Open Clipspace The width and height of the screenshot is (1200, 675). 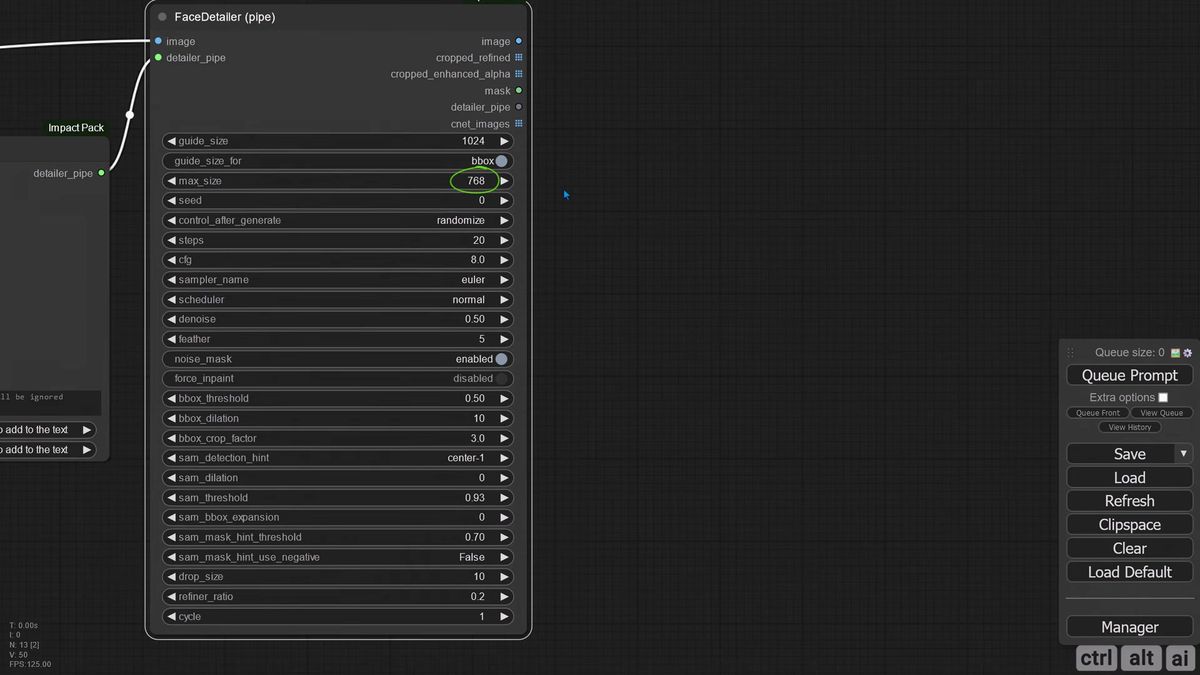1129,524
